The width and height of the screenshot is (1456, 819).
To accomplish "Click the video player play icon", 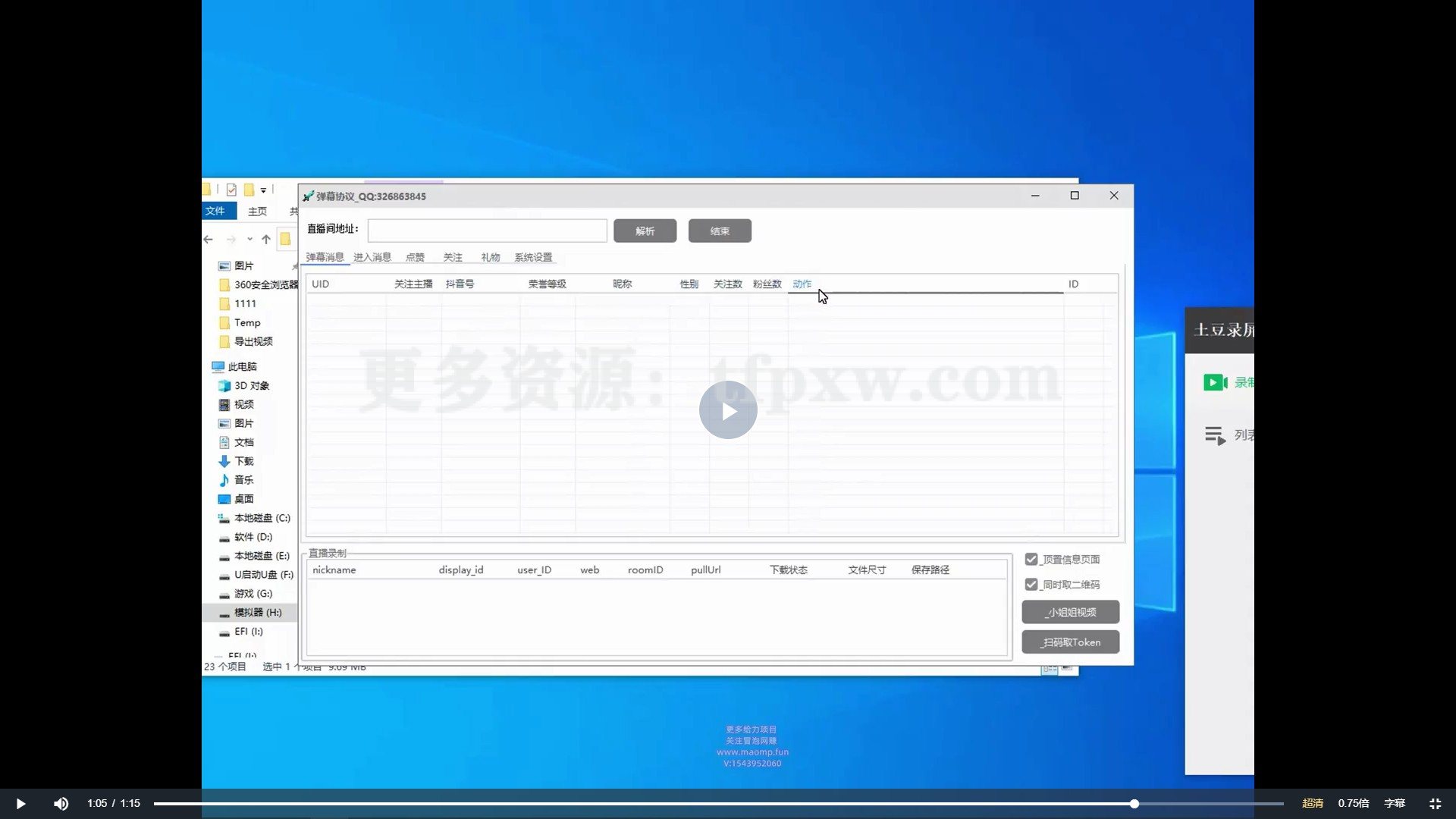I will [20, 804].
